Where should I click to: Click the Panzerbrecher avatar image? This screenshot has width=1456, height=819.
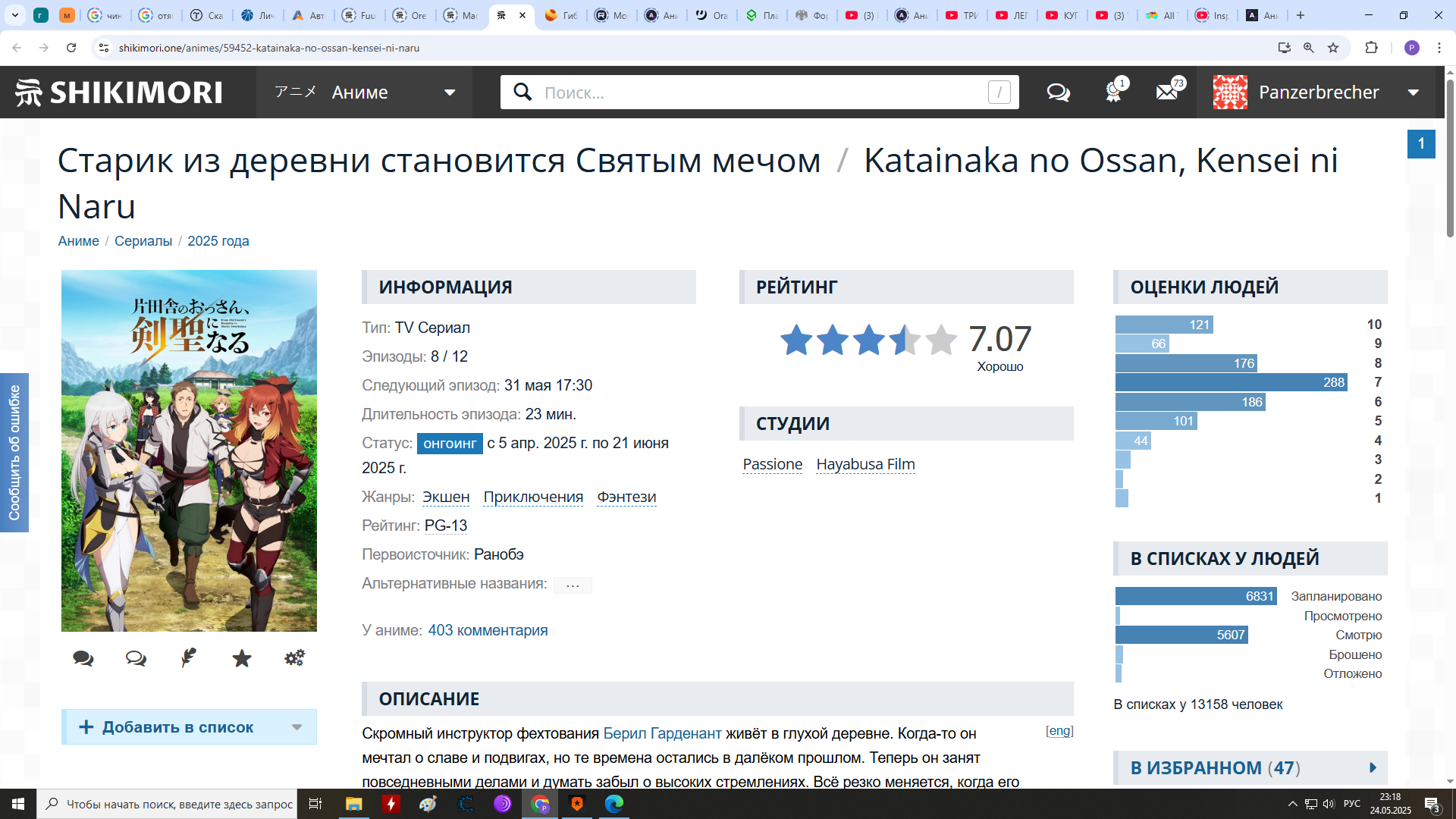(x=1230, y=93)
